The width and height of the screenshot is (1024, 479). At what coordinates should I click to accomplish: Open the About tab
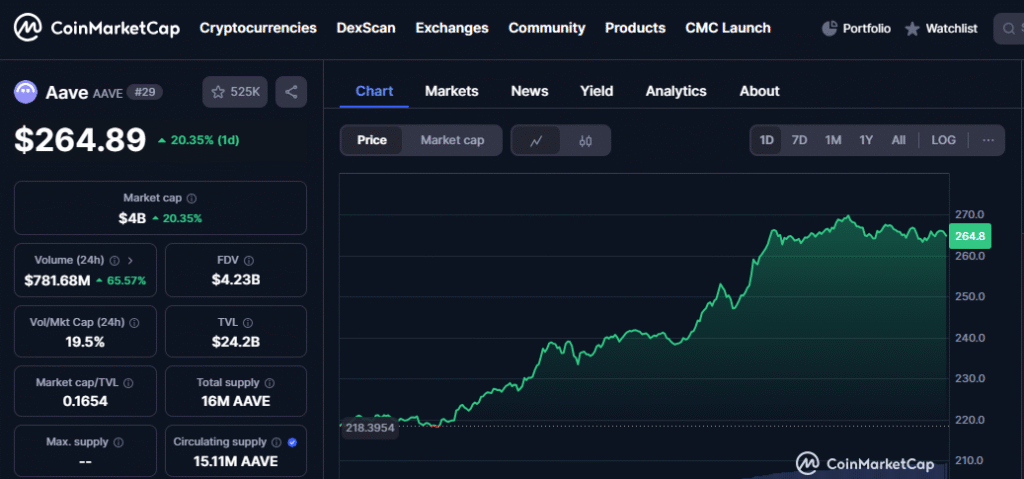(x=760, y=91)
